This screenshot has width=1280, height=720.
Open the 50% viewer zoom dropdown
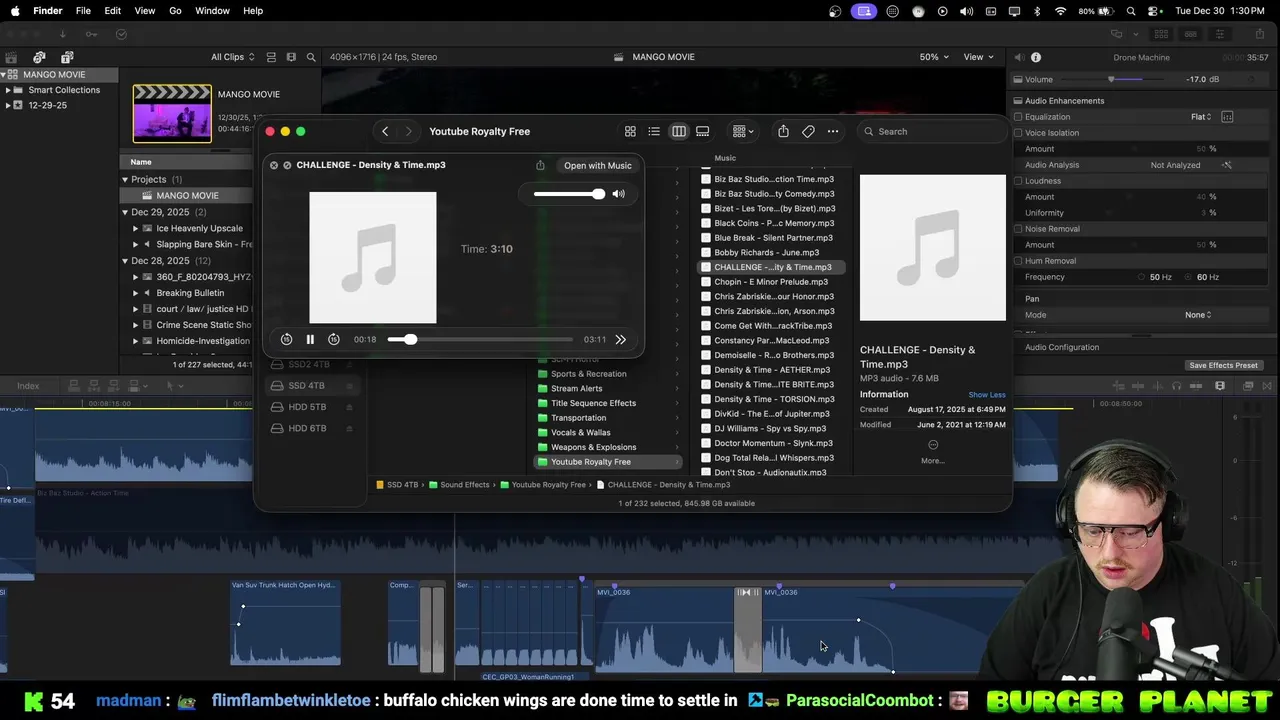pyautogui.click(x=933, y=57)
